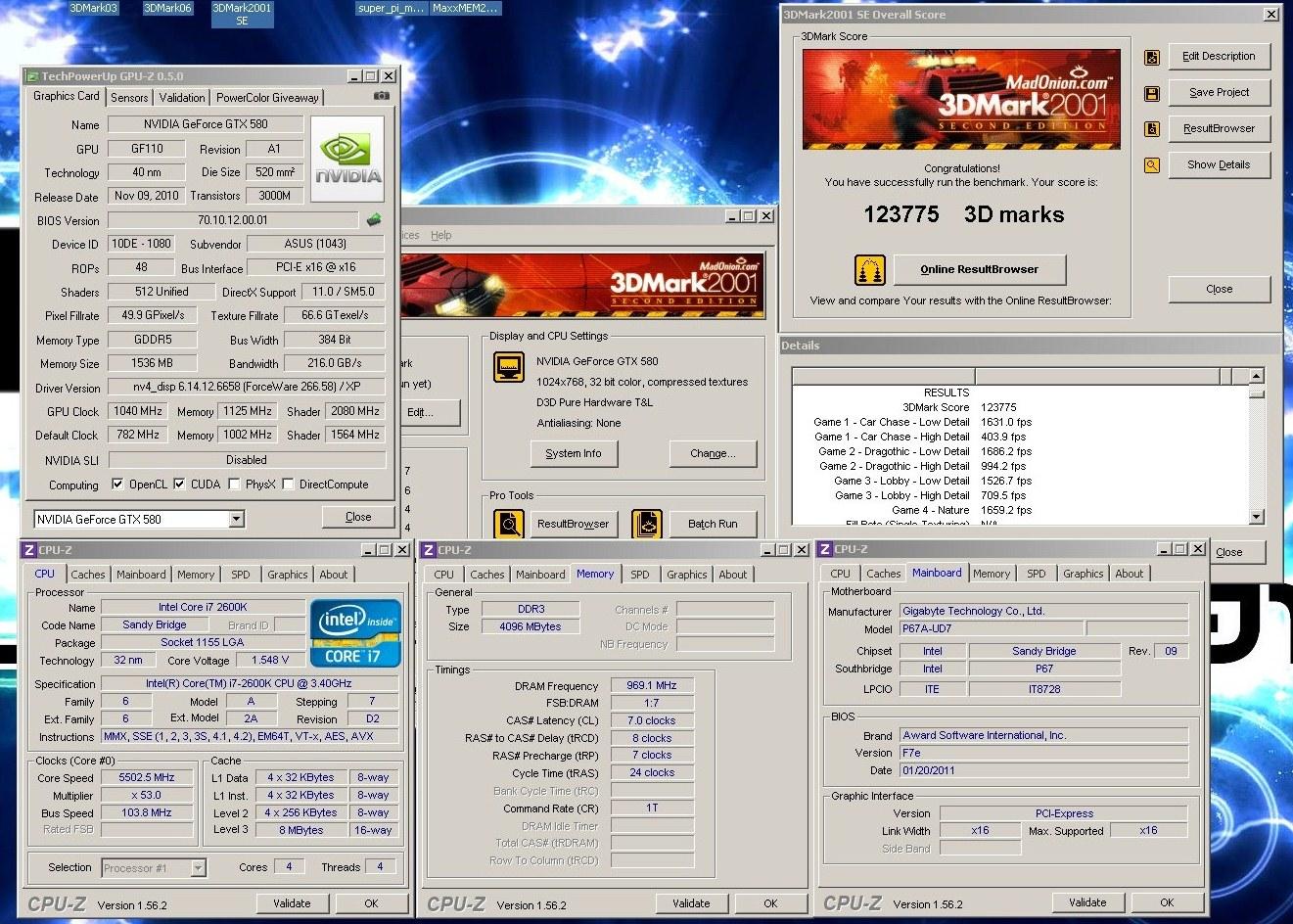
Task: Click the DRAM Frequency value 969.1 MHz
Action: pyautogui.click(x=652, y=685)
